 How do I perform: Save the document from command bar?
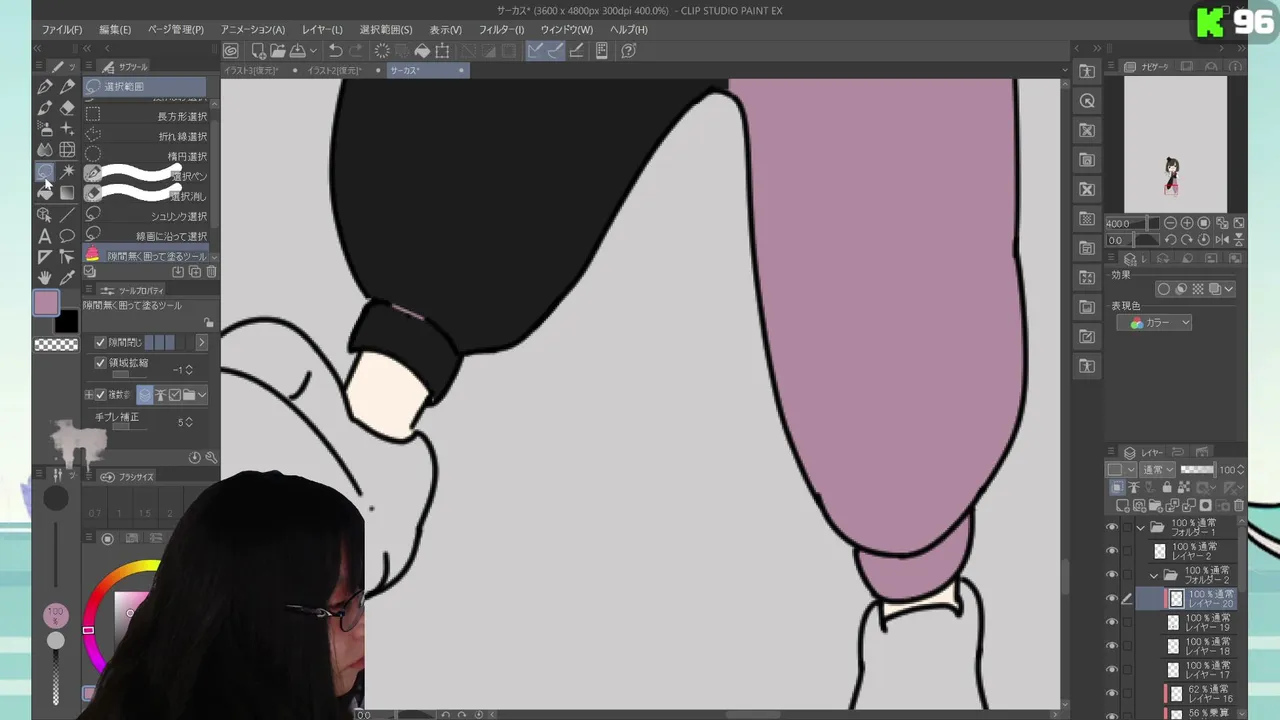pyautogui.click(x=297, y=51)
